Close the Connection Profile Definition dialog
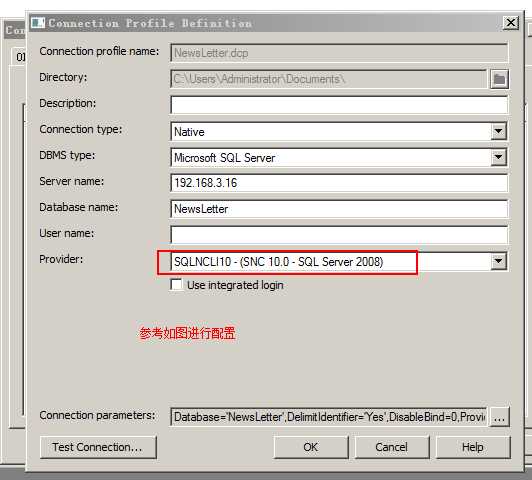 coord(511,23)
